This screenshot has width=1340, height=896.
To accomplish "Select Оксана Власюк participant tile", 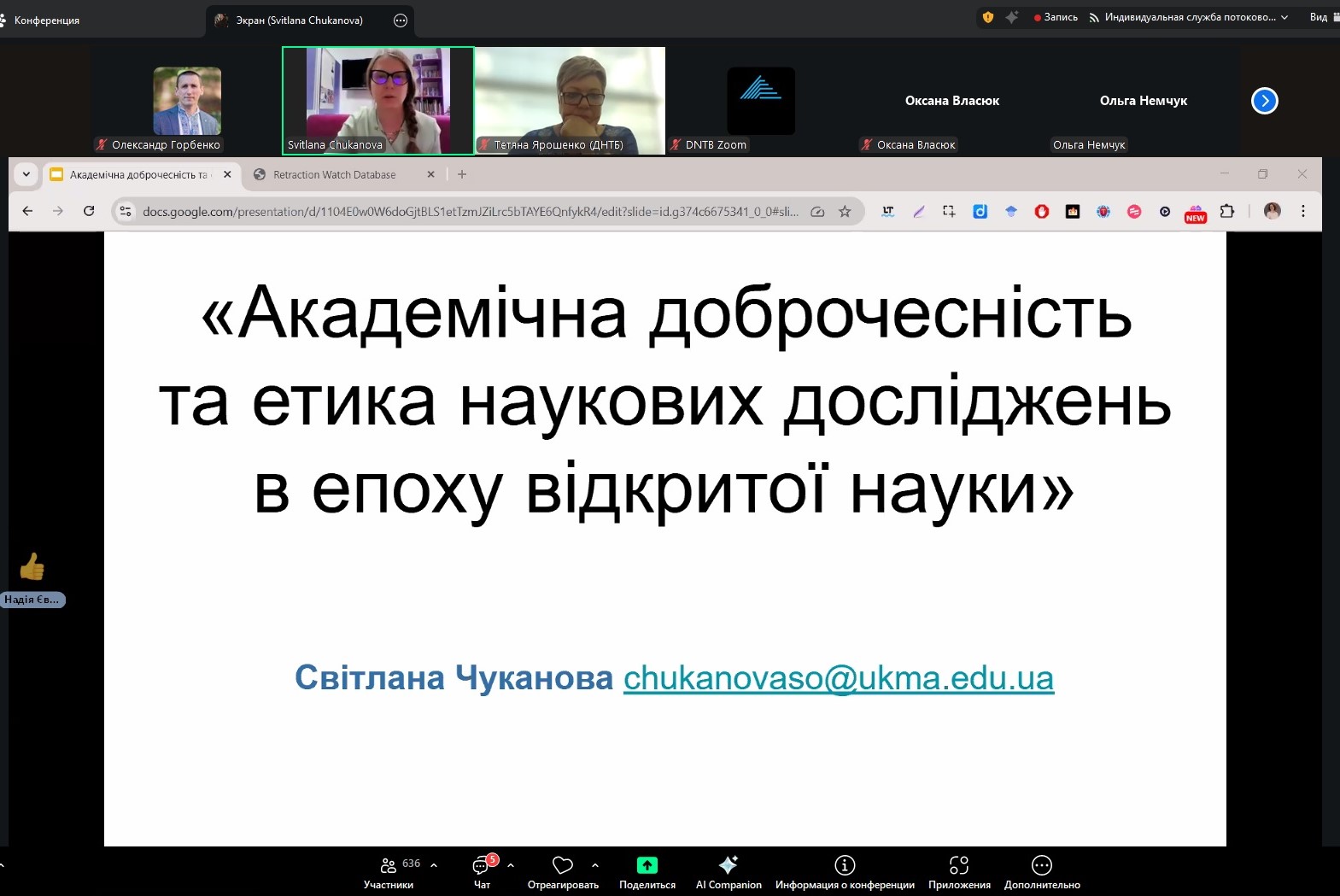I will point(952,101).
